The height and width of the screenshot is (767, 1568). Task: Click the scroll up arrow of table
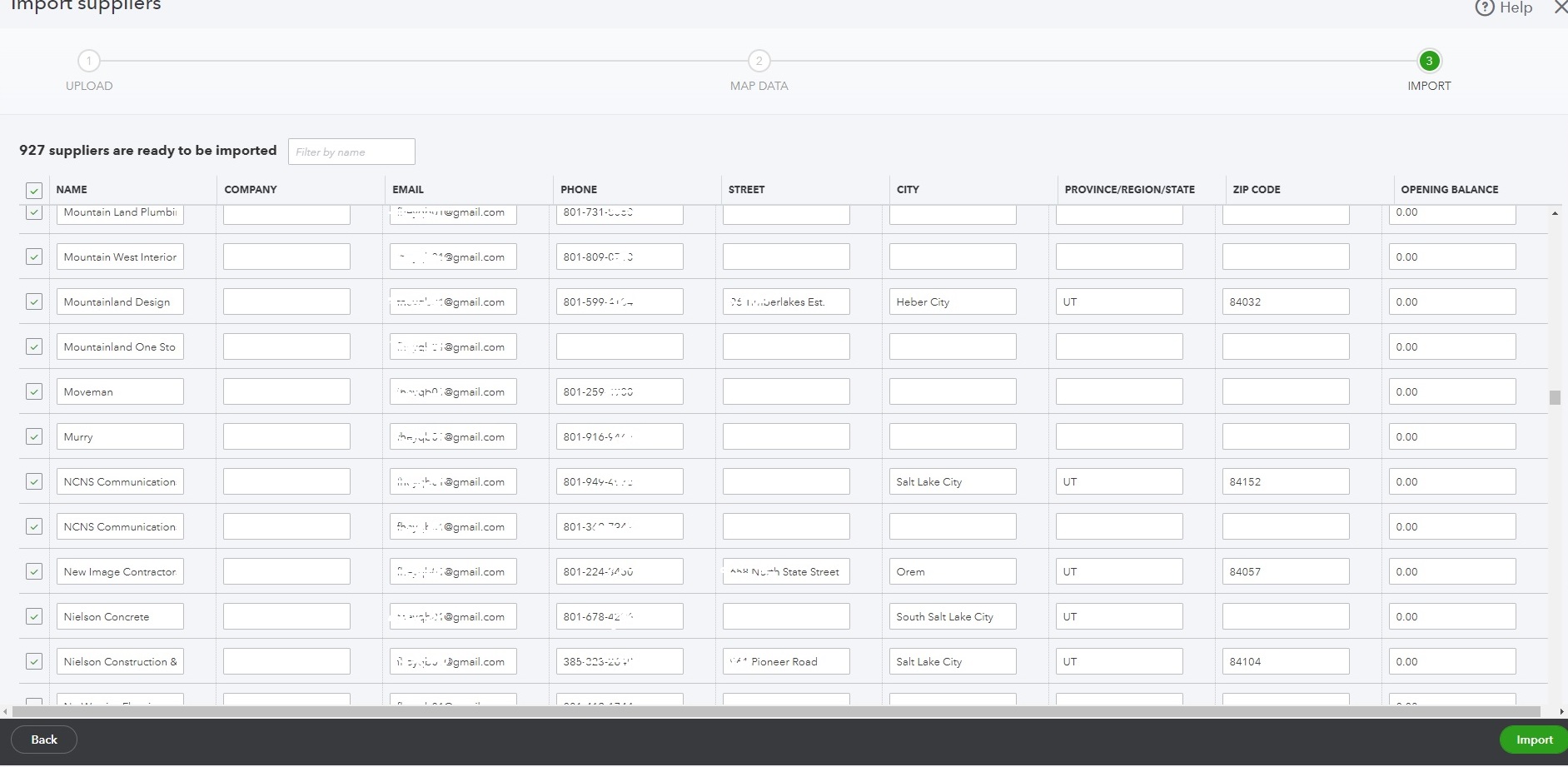(1555, 214)
